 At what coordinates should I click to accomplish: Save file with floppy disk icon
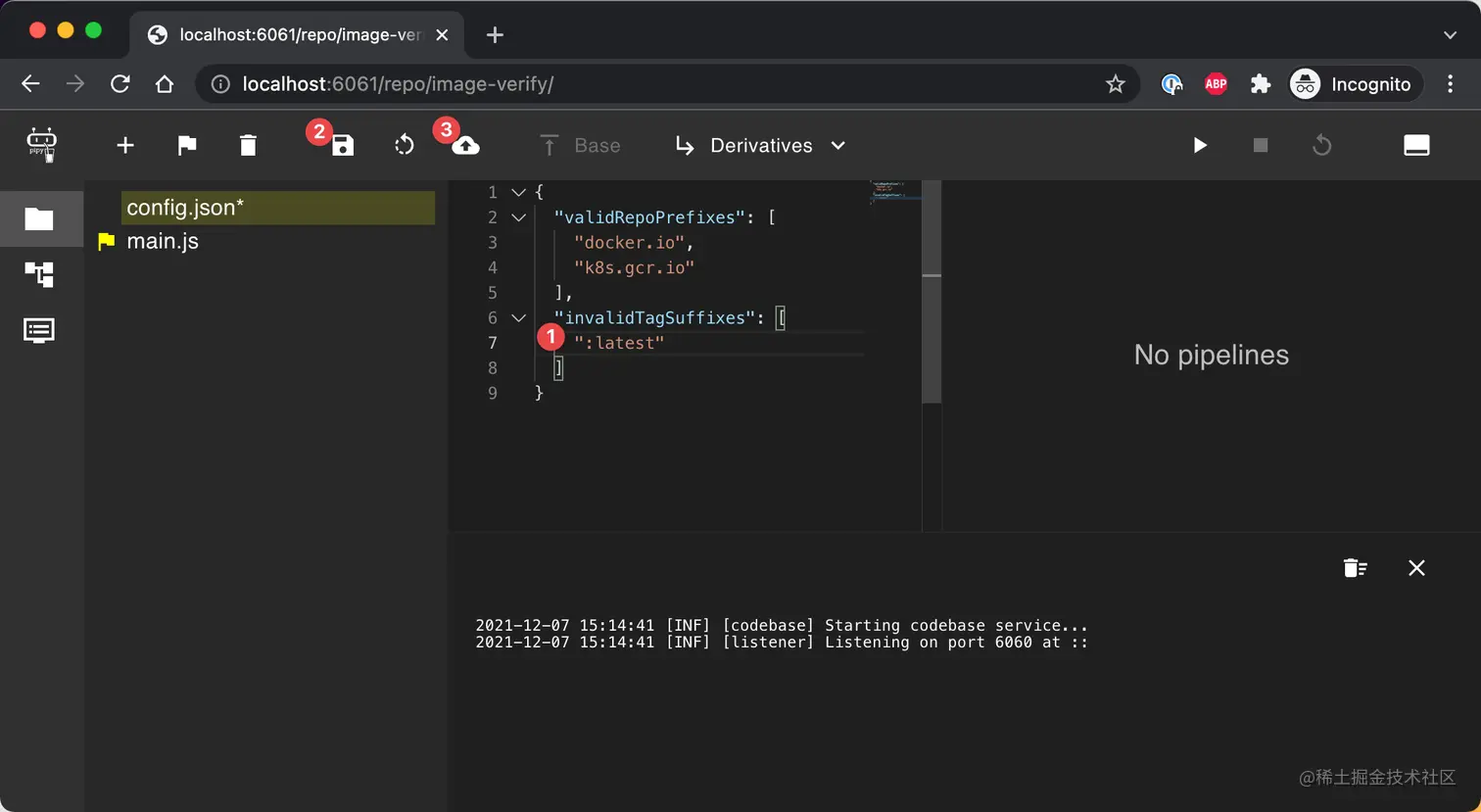[x=343, y=146]
